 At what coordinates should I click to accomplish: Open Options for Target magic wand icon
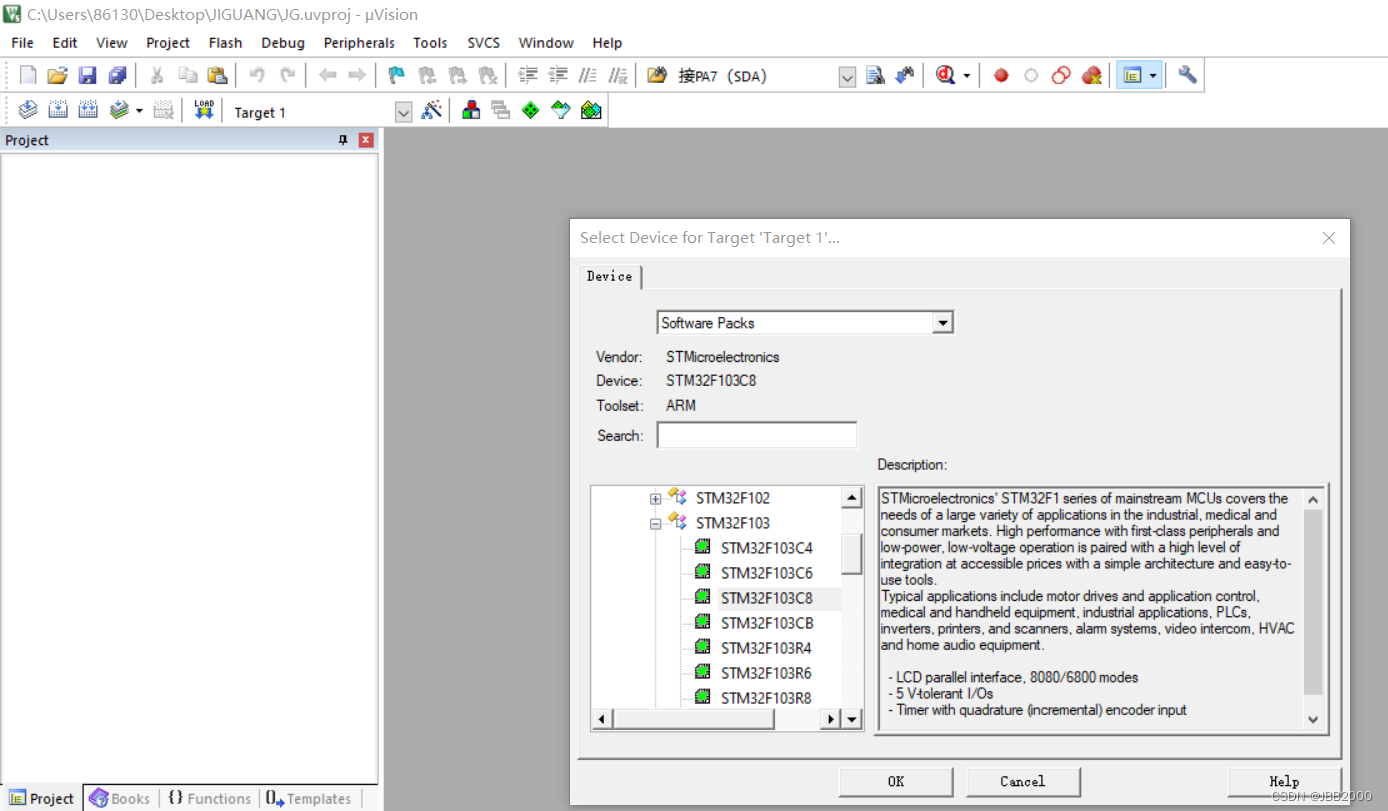(431, 110)
